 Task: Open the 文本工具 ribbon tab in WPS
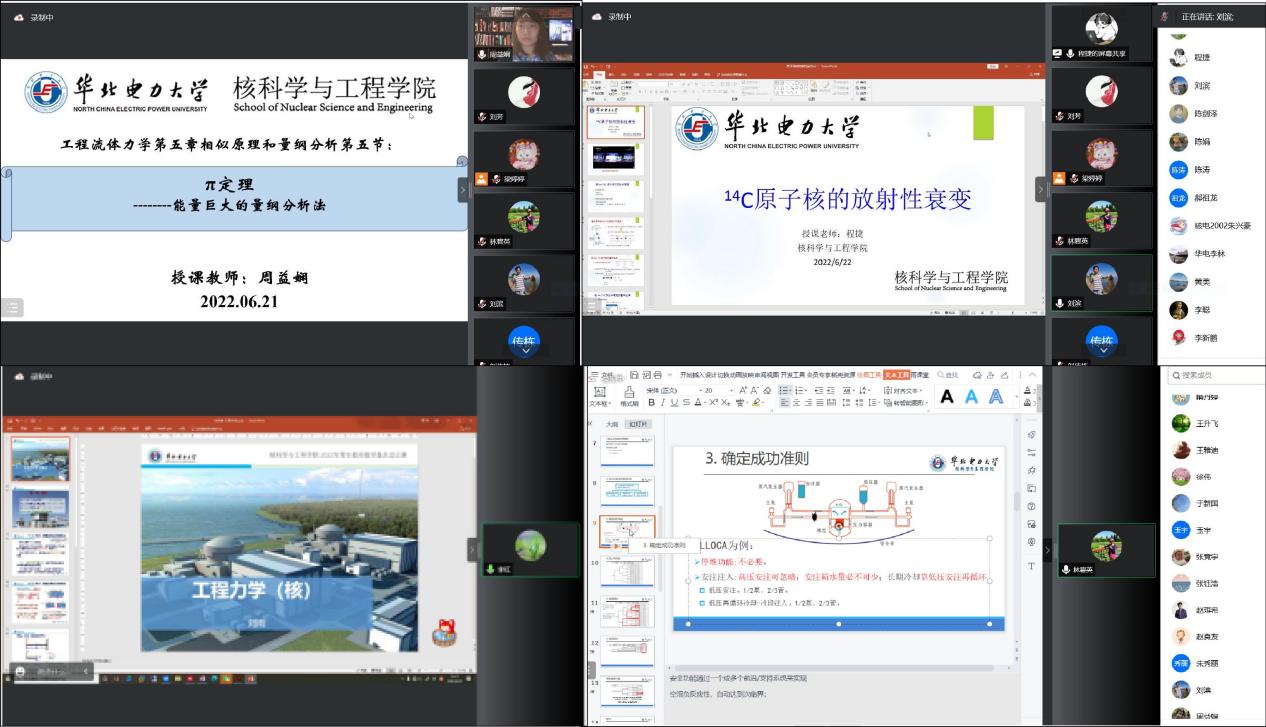[896, 375]
